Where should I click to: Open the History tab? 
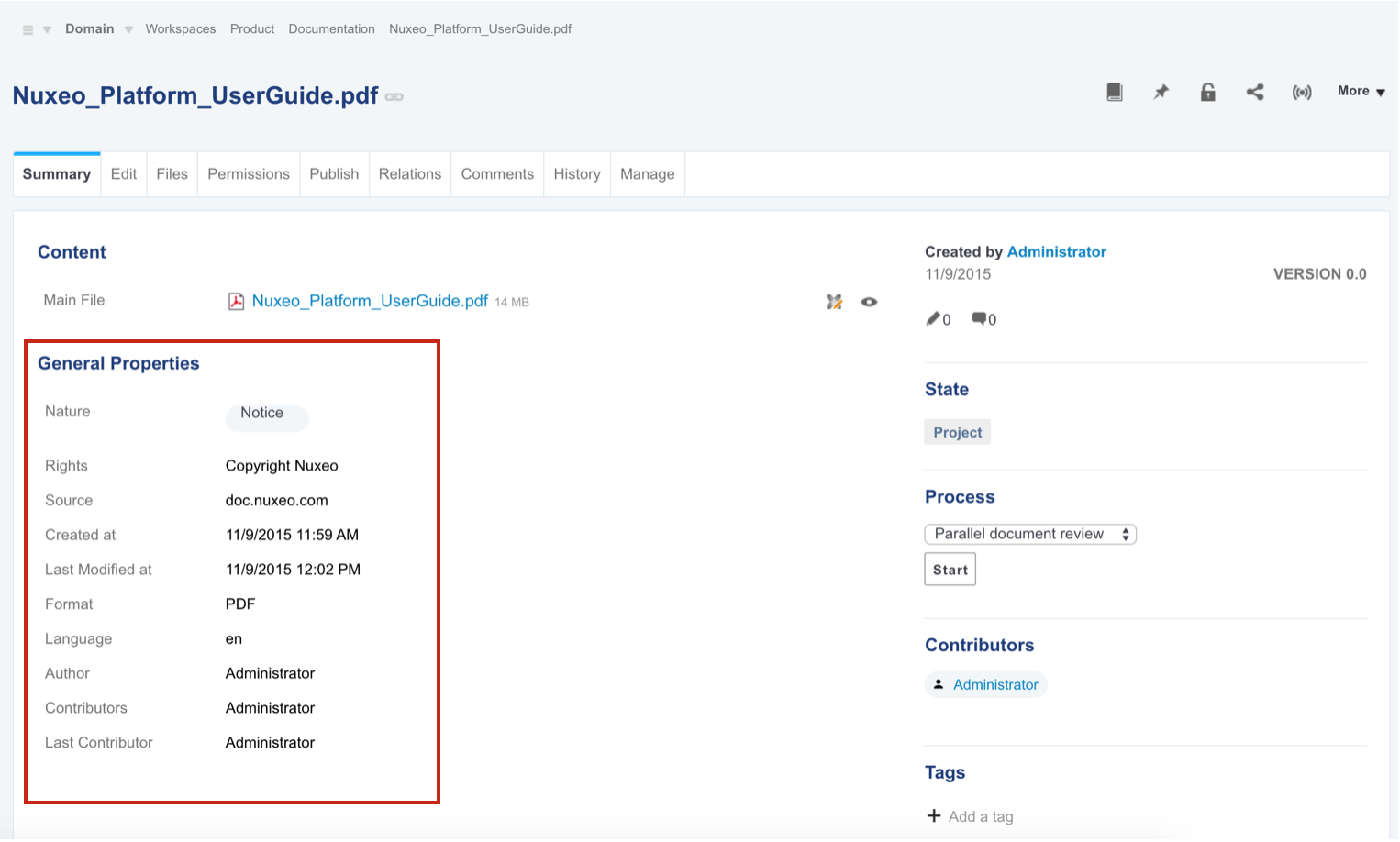tap(577, 174)
